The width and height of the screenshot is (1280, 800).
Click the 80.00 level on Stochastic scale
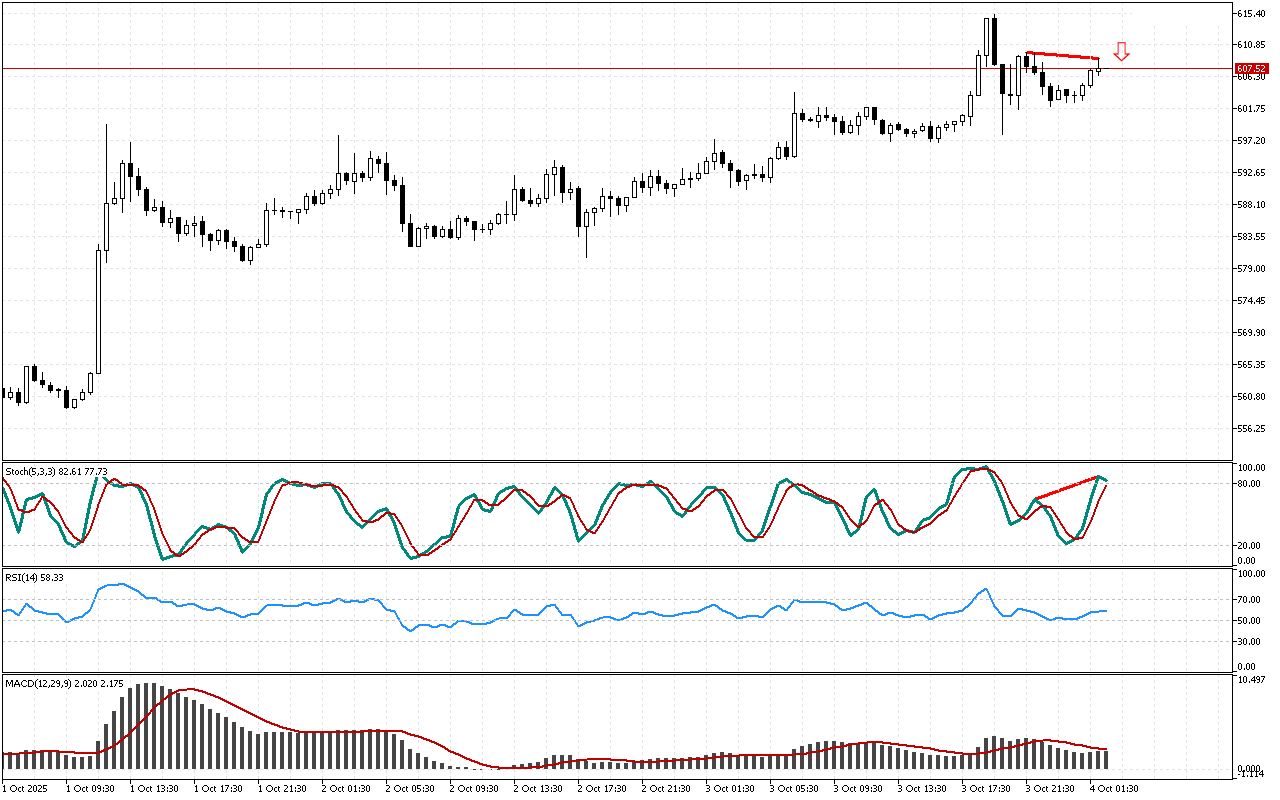[1249, 484]
